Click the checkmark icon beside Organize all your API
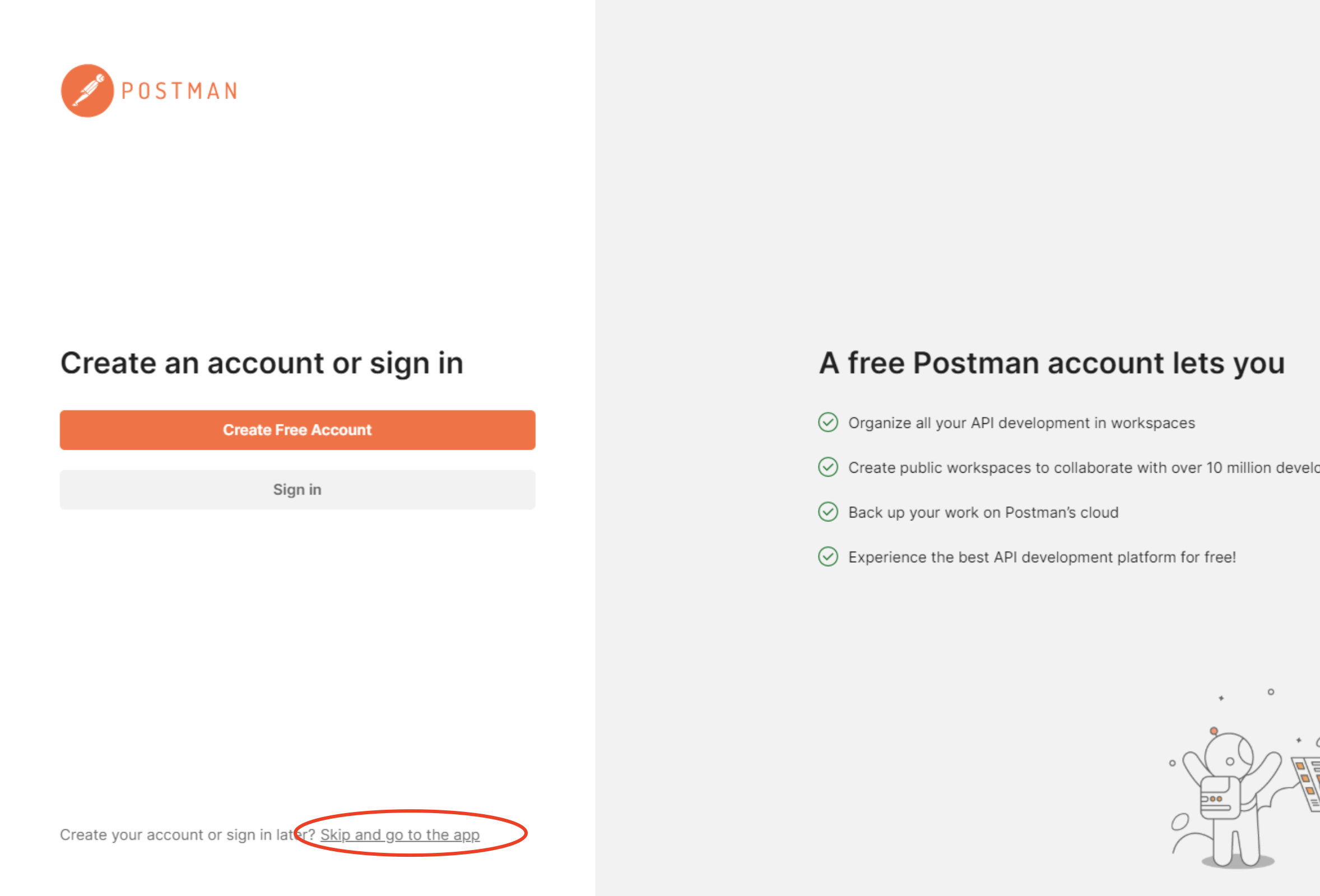Image resolution: width=1320 pixels, height=896 pixels. (828, 422)
